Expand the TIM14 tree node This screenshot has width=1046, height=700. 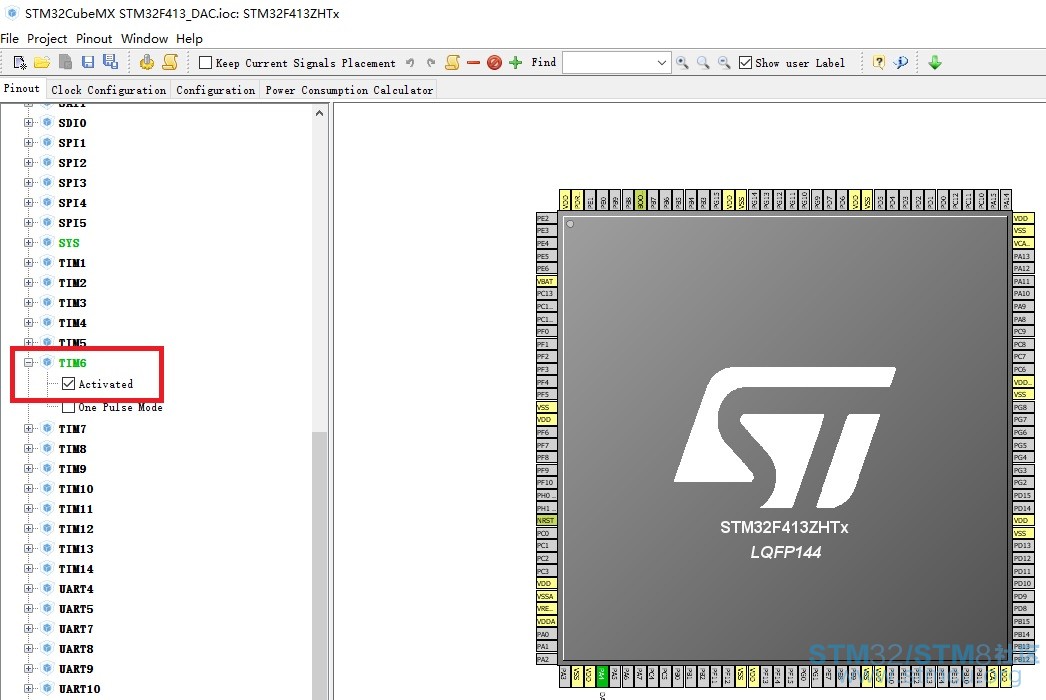(28, 569)
